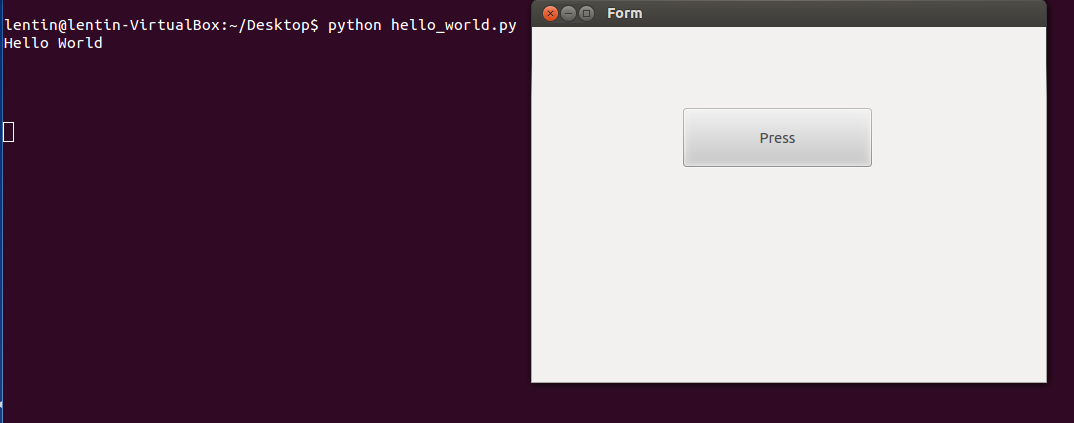Click the word python in the command
Screen dimensions: 1074x423
coord(354,25)
